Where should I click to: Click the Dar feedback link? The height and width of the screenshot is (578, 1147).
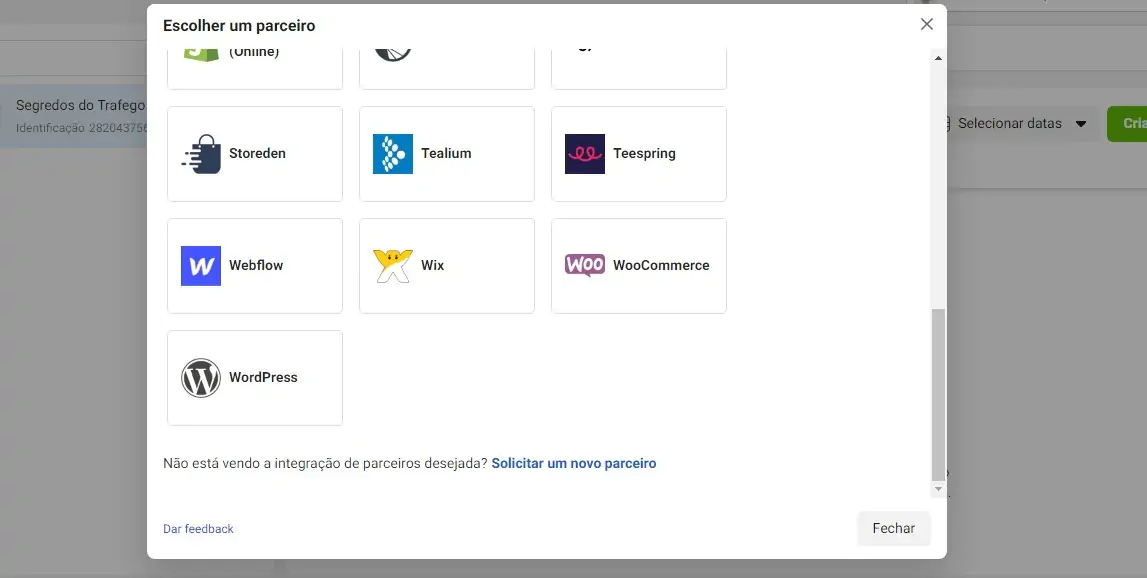coord(198,529)
